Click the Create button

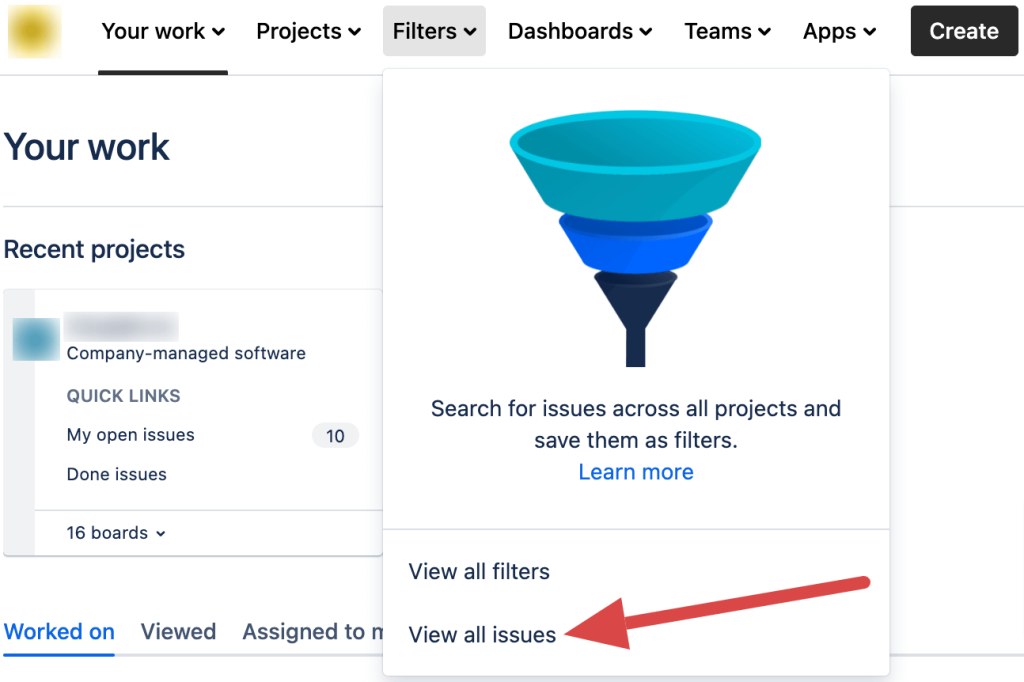point(964,31)
